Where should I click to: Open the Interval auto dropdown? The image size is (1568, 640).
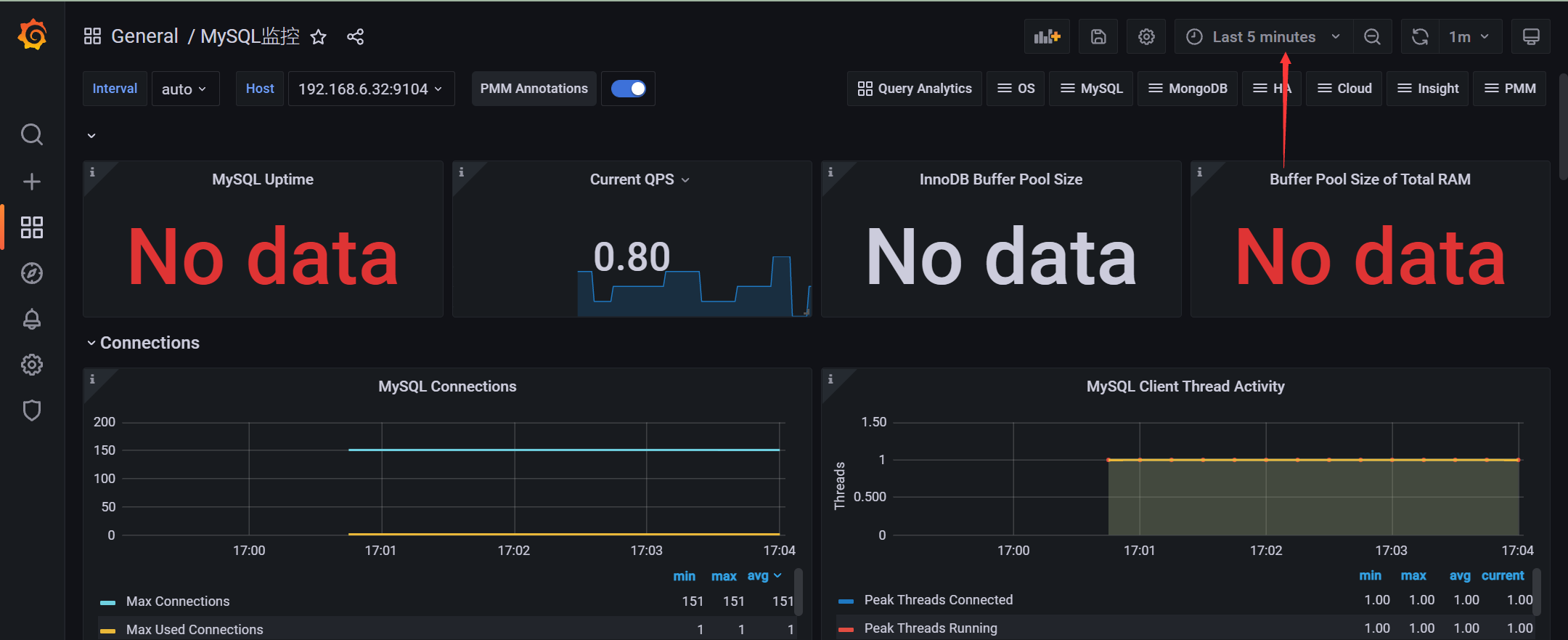[x=185, y=89]
